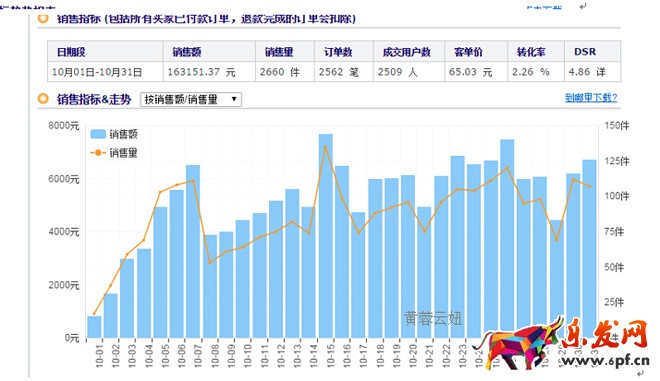Viewport: 660px width, 381px height.
Task: Click the 10-01 sales bar
Action: coord(94,327)
